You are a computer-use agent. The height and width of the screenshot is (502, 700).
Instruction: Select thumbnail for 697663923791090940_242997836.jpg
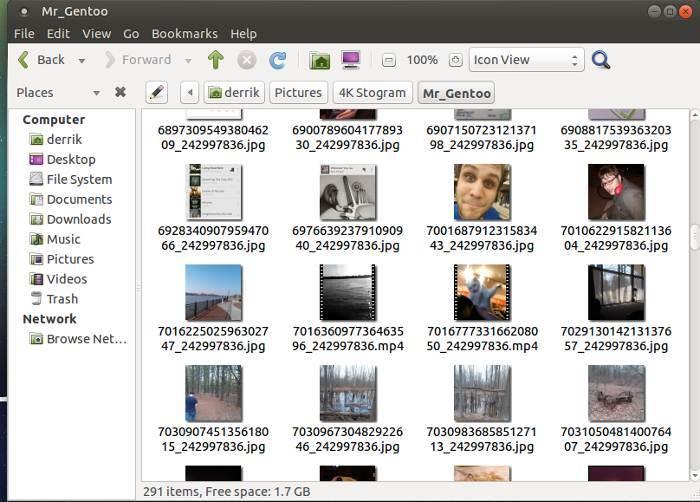click(348, 192)
